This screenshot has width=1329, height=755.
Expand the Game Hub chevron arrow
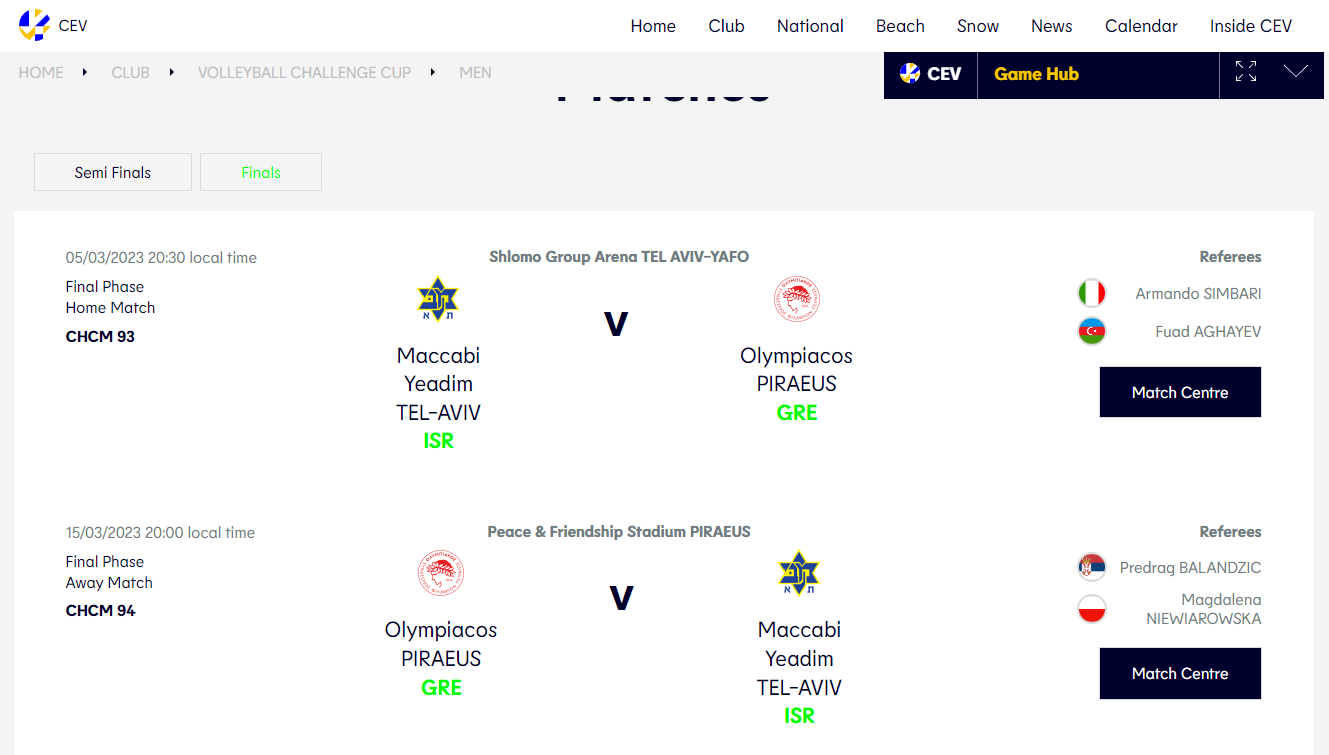(1296, 71)
